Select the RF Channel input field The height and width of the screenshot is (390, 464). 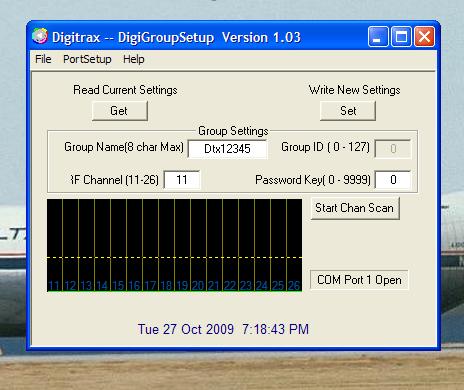click(182, 180)
